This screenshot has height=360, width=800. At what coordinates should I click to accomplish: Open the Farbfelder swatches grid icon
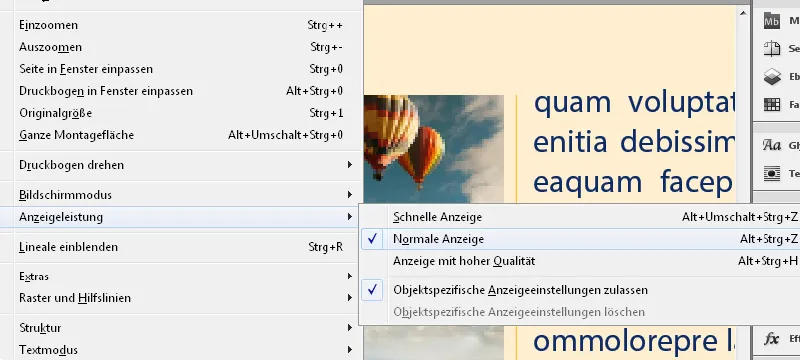click(771, 105)
